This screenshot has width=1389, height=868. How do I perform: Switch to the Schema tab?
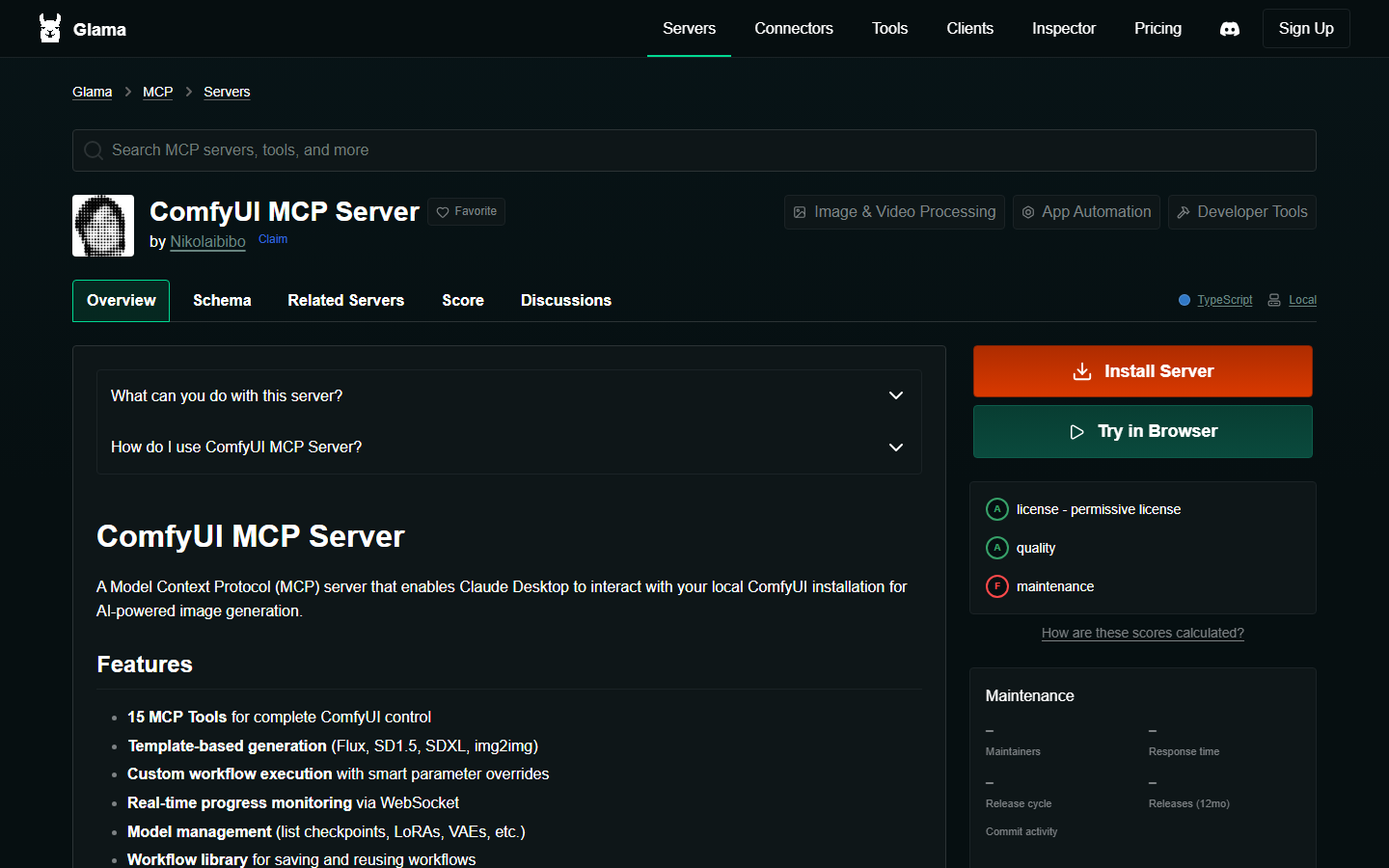point(222,301)
